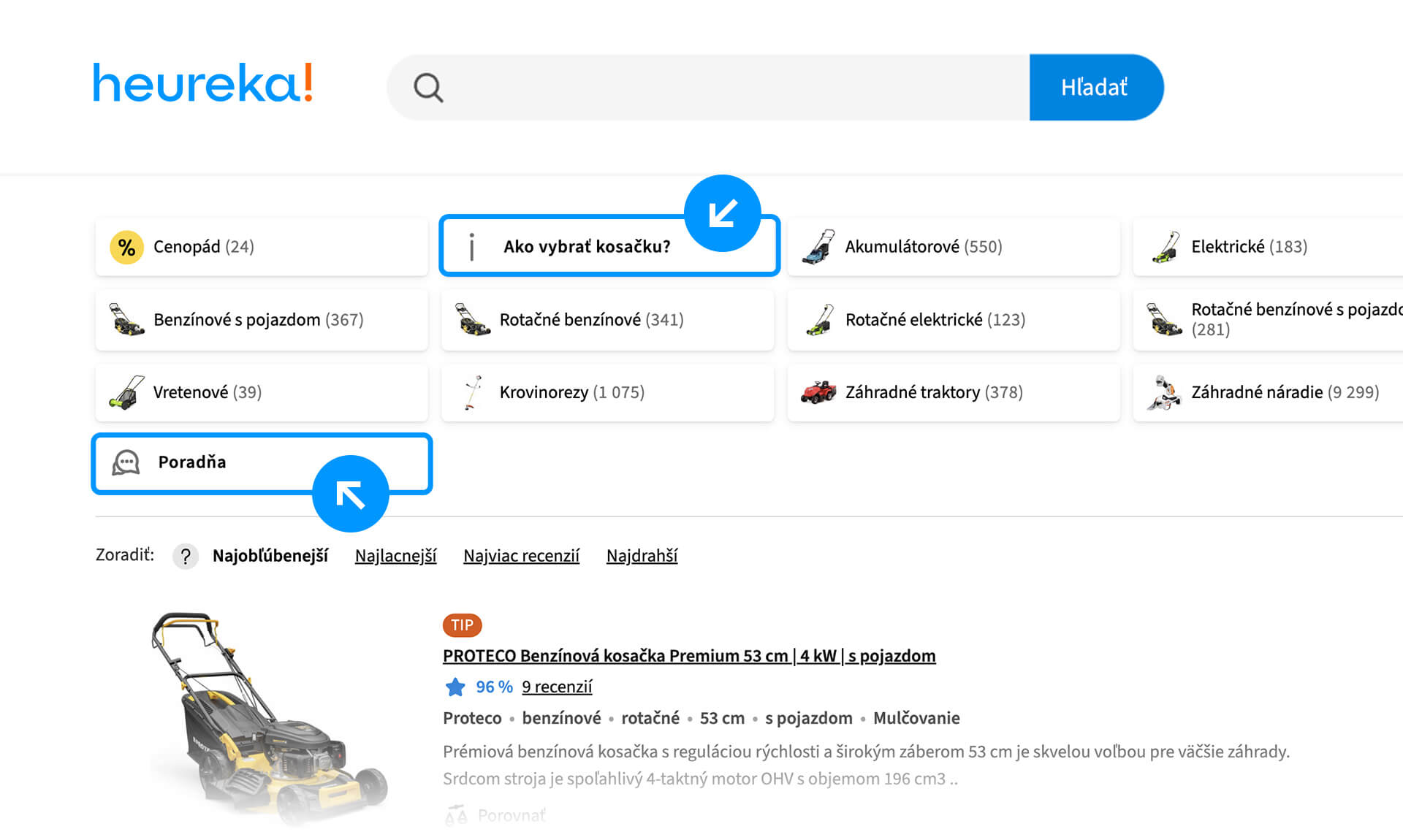Click the Poradňa chat bubble icon
This screenshot has height=840, width=1403.
(x=126, y=462)
